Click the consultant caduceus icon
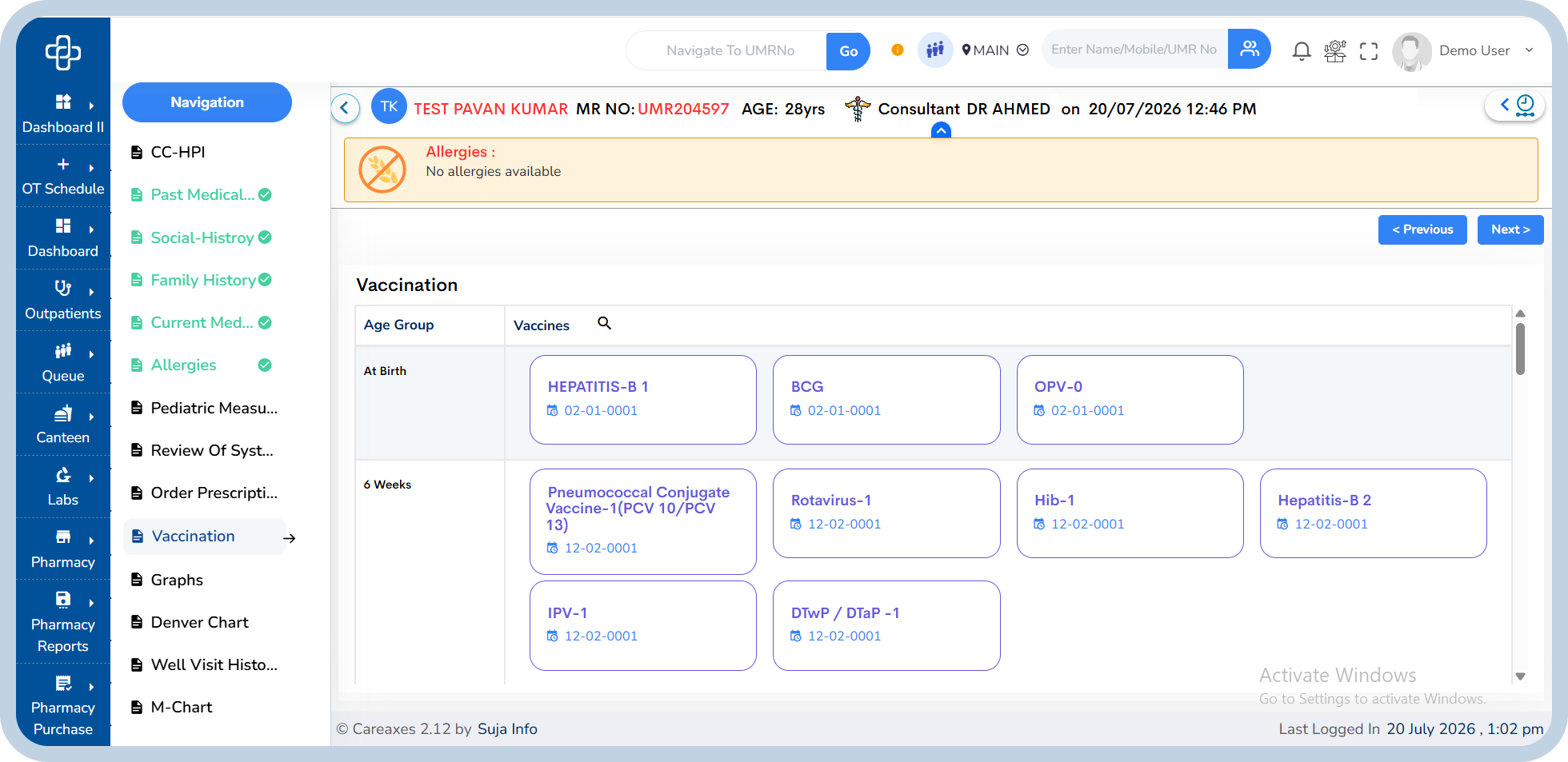The image size is (1568, 762). pyautogui.click(x=858, y=109)
